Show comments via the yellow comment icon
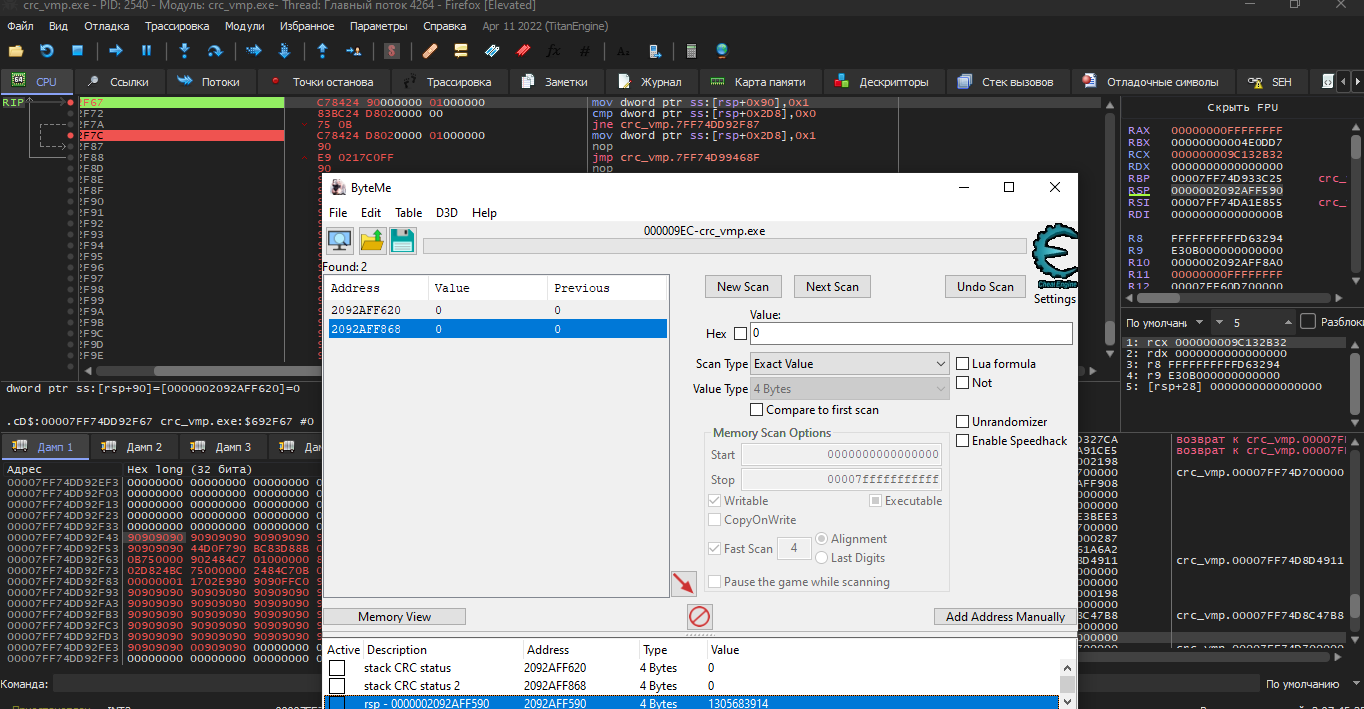 pos(461,50)
